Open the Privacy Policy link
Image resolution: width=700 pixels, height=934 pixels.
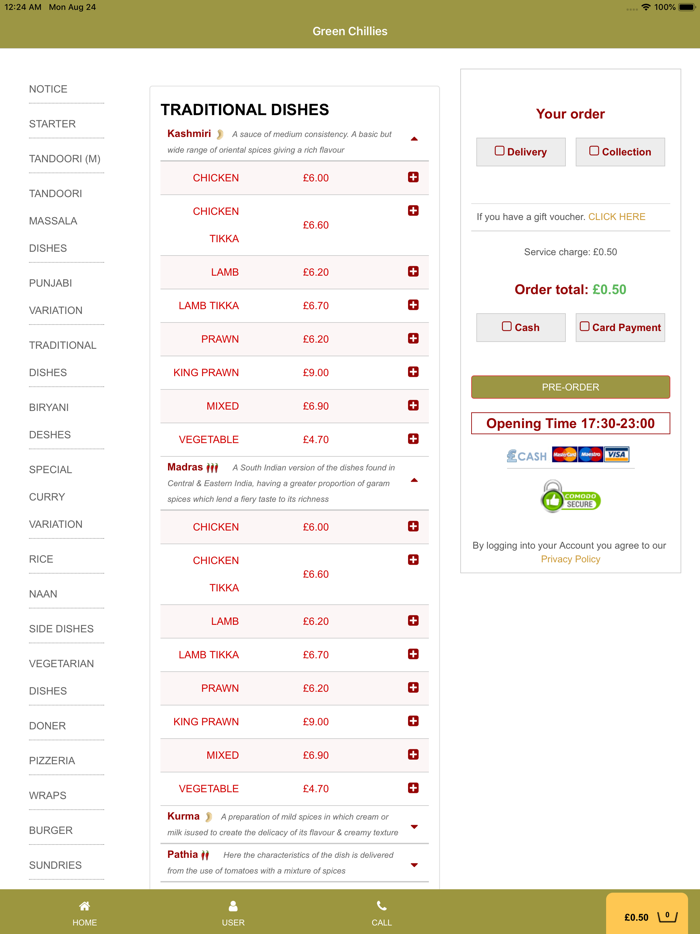tap(570, 559)
